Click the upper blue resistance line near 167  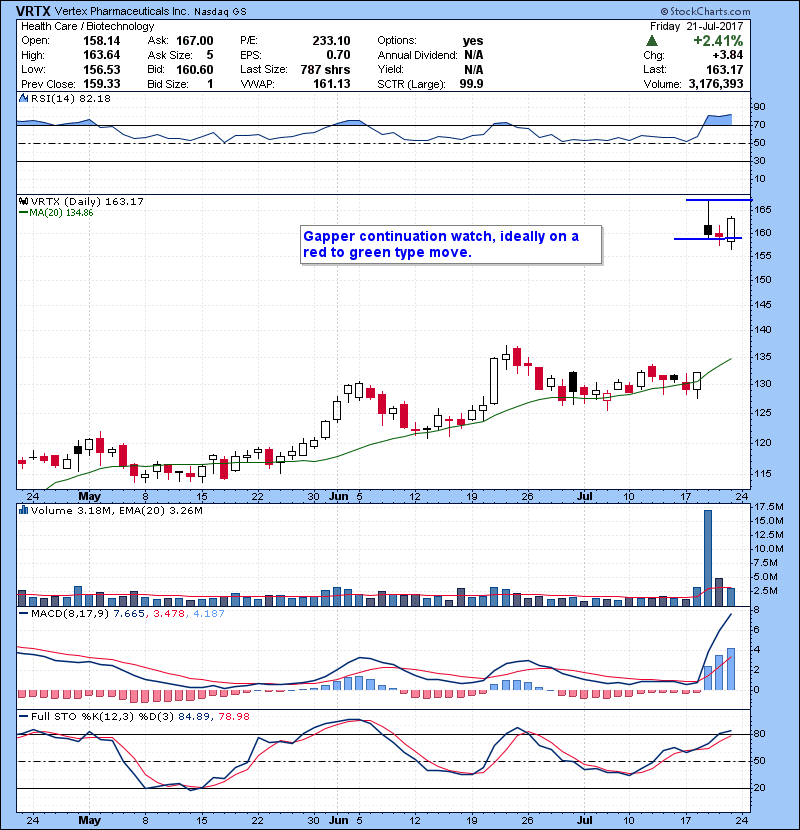tap(718, 200)
